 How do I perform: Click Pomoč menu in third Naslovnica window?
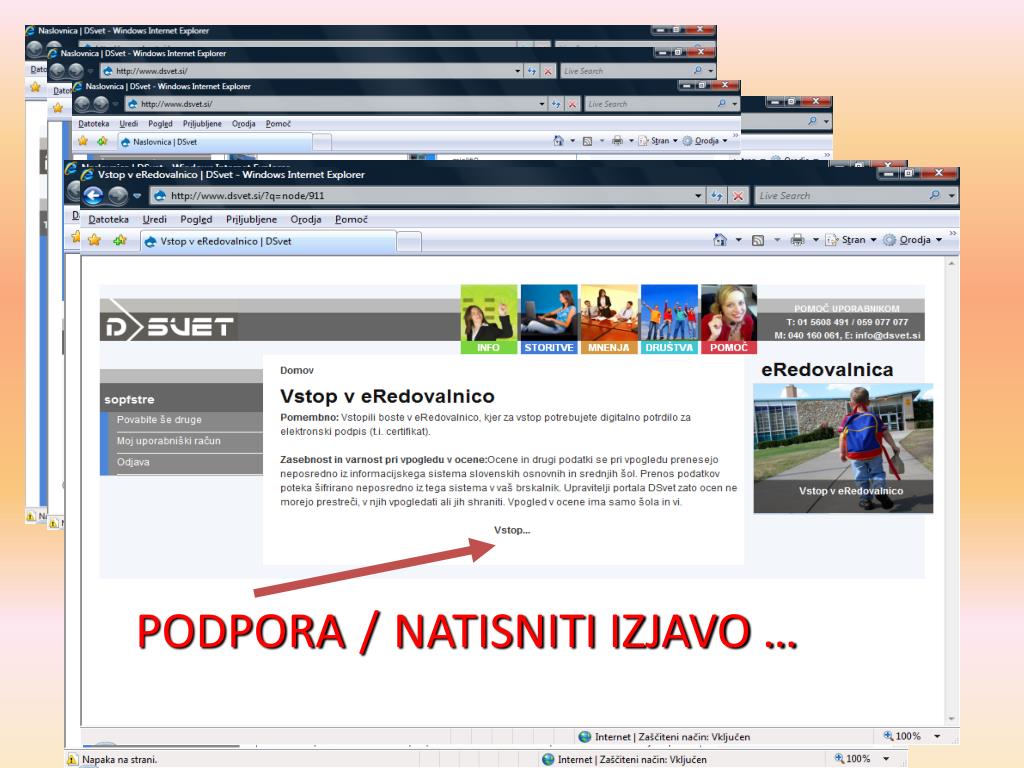[x=278, y=123]
